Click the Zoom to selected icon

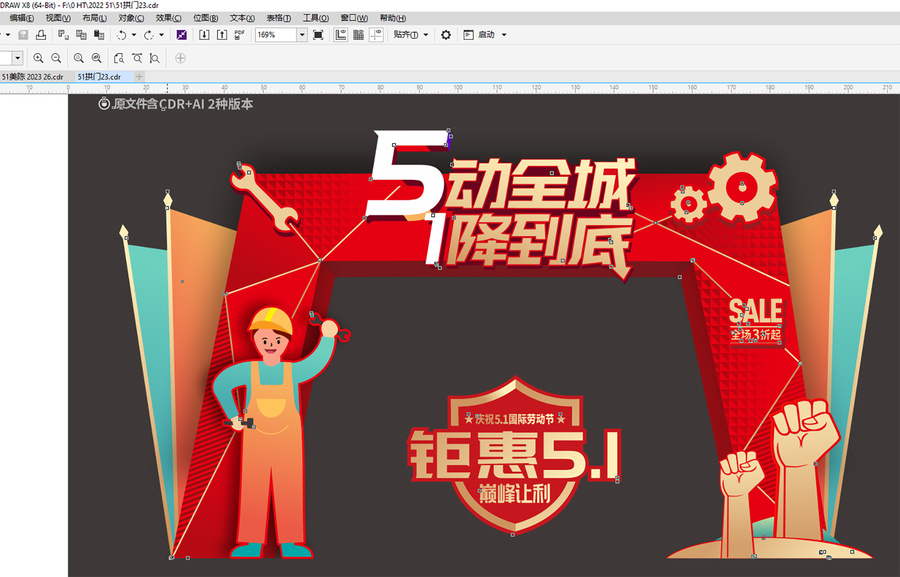[79, 58]
